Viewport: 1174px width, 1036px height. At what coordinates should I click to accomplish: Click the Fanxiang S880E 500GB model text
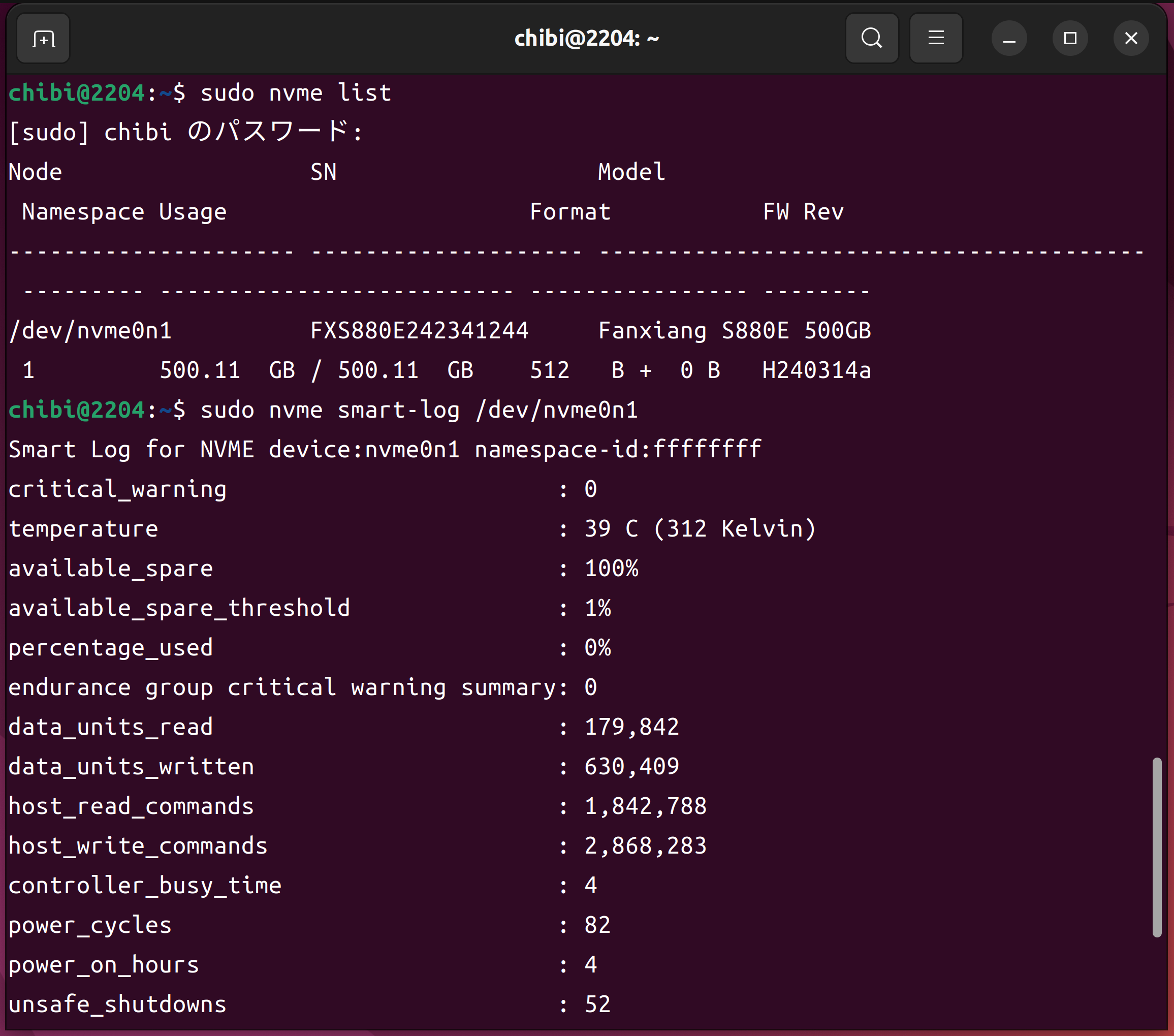(734, 331)
